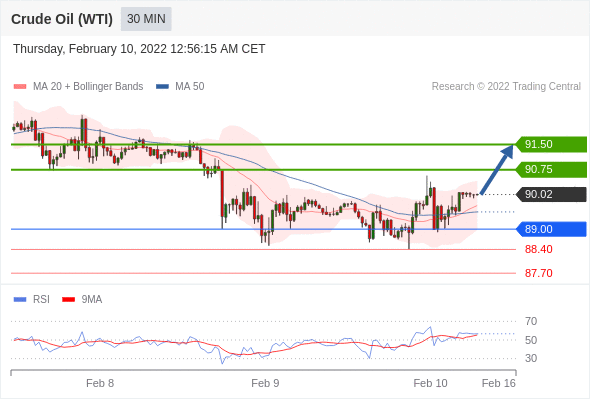Click the red 9MA legend swatch
Screen dimensions: 590x400
click(68, 300)
